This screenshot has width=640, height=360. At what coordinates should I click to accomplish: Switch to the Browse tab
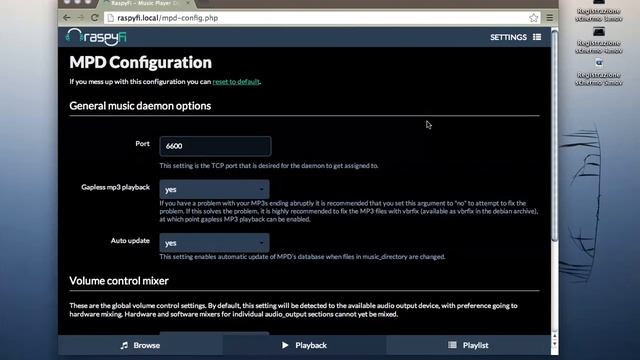click(140, 345)
